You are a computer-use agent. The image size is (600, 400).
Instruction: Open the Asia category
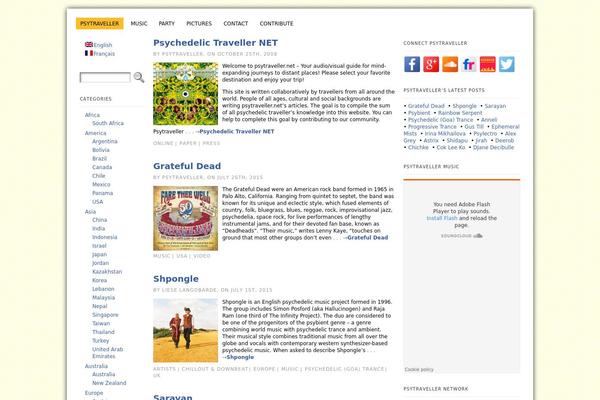pyautogui.click(x=90, y=212)
